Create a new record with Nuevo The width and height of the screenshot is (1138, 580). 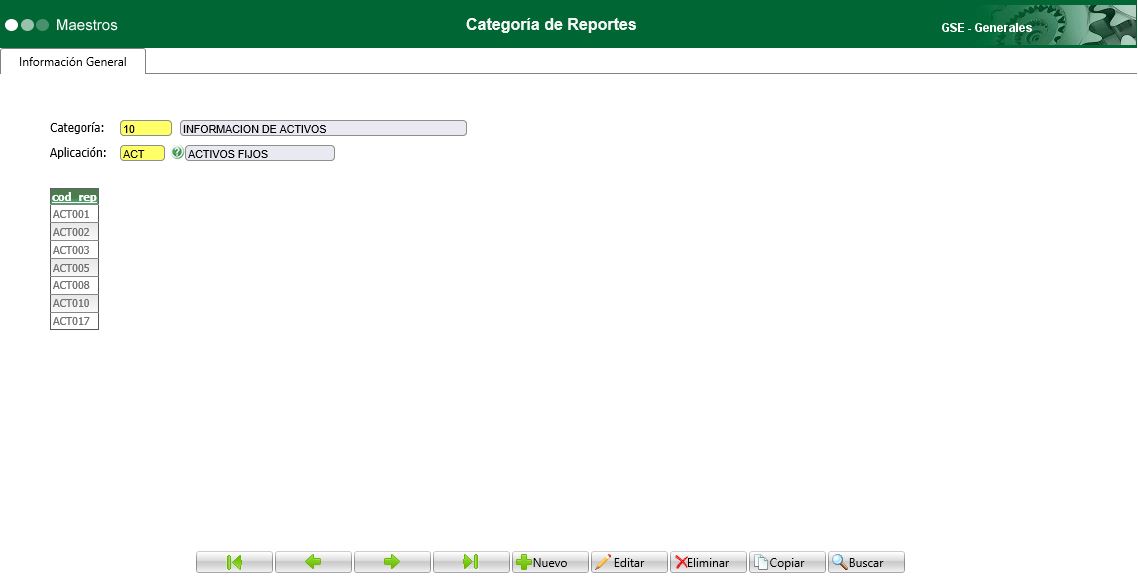(550, 562)
